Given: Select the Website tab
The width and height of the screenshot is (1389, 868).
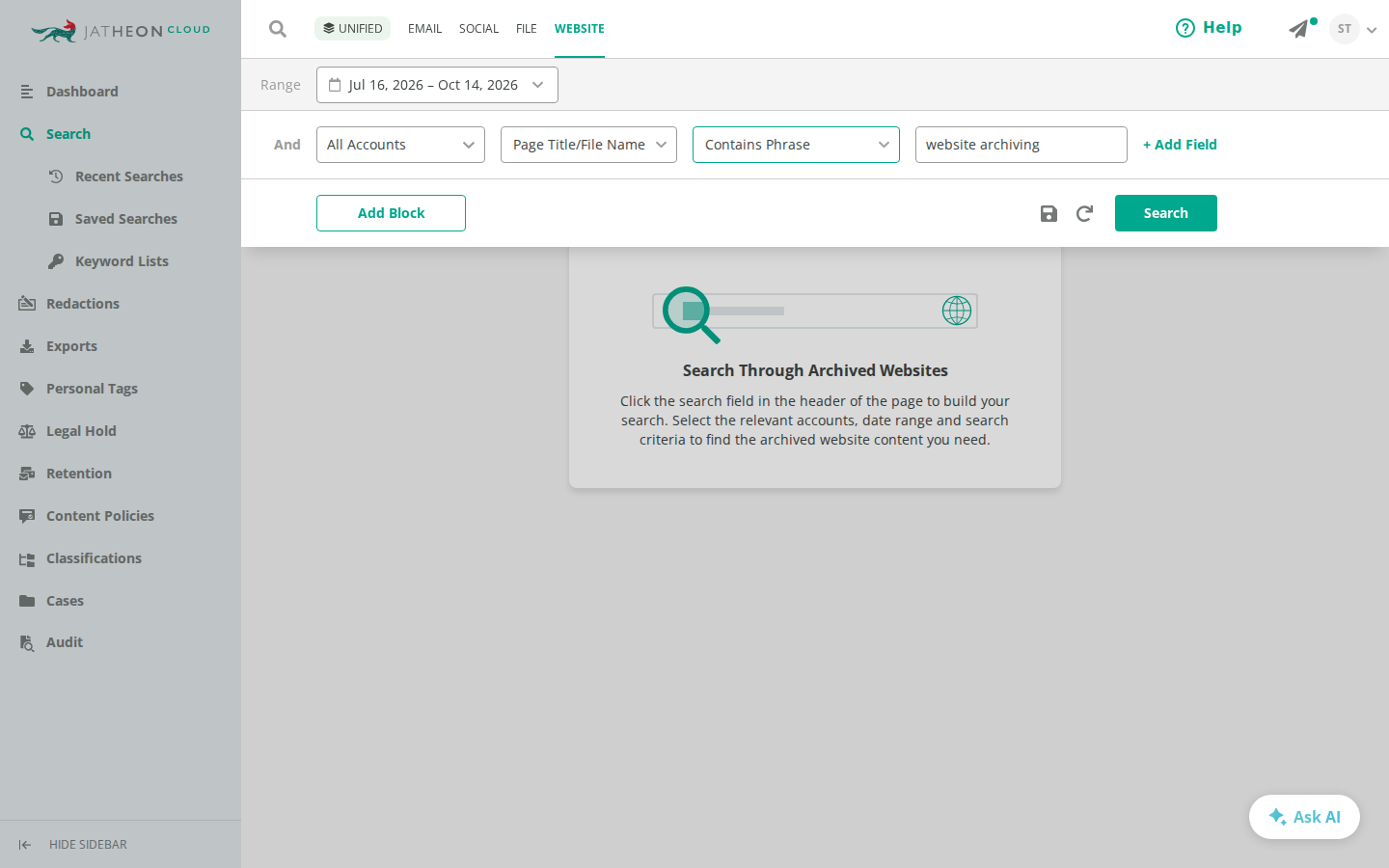Looking at the screenshot, I should click(579, 29).
